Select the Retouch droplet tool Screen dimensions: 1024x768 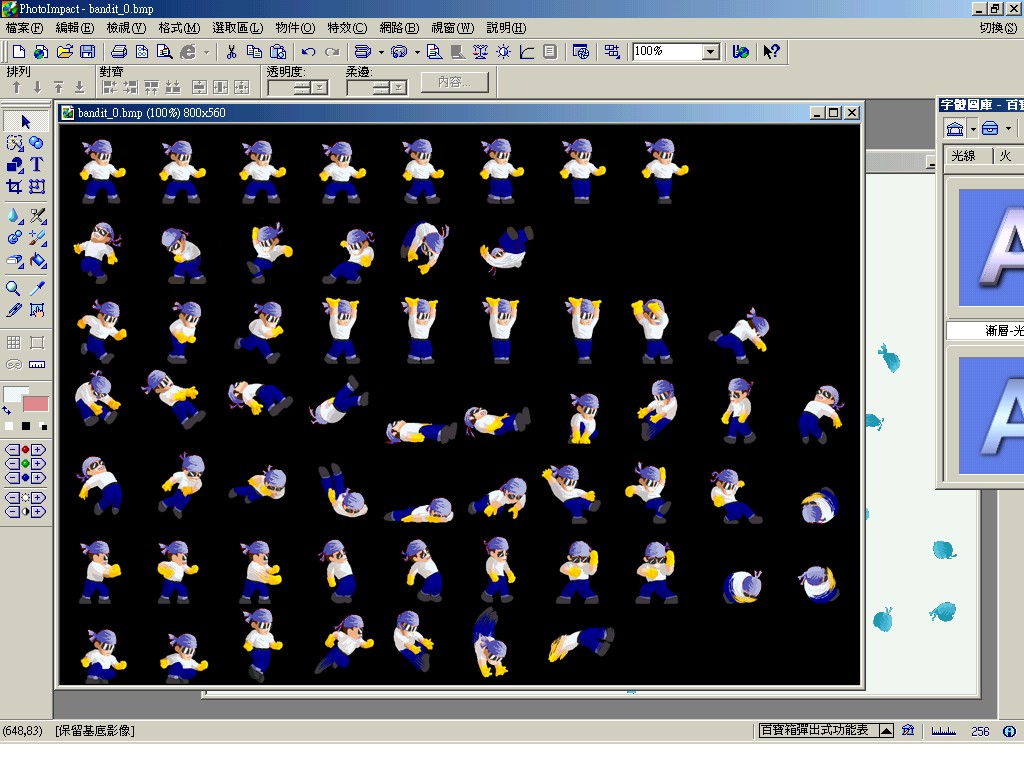[14, 216]
